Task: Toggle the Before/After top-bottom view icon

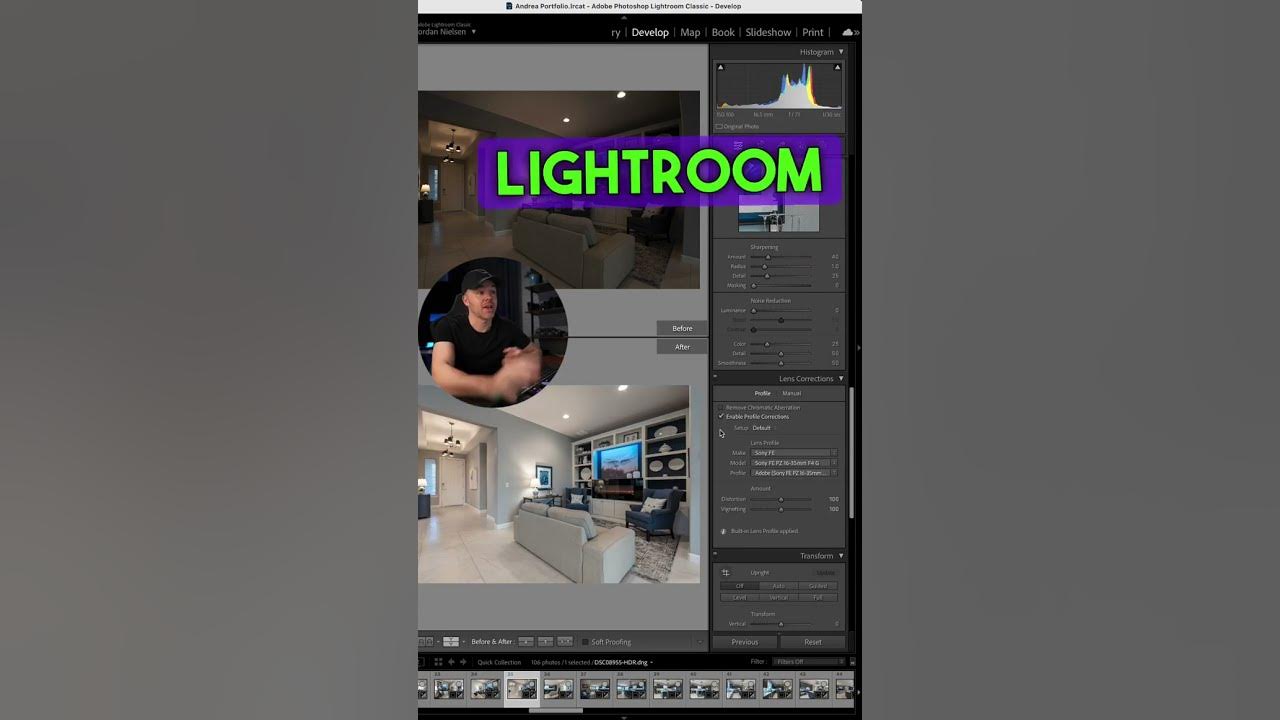Action: 451,641
